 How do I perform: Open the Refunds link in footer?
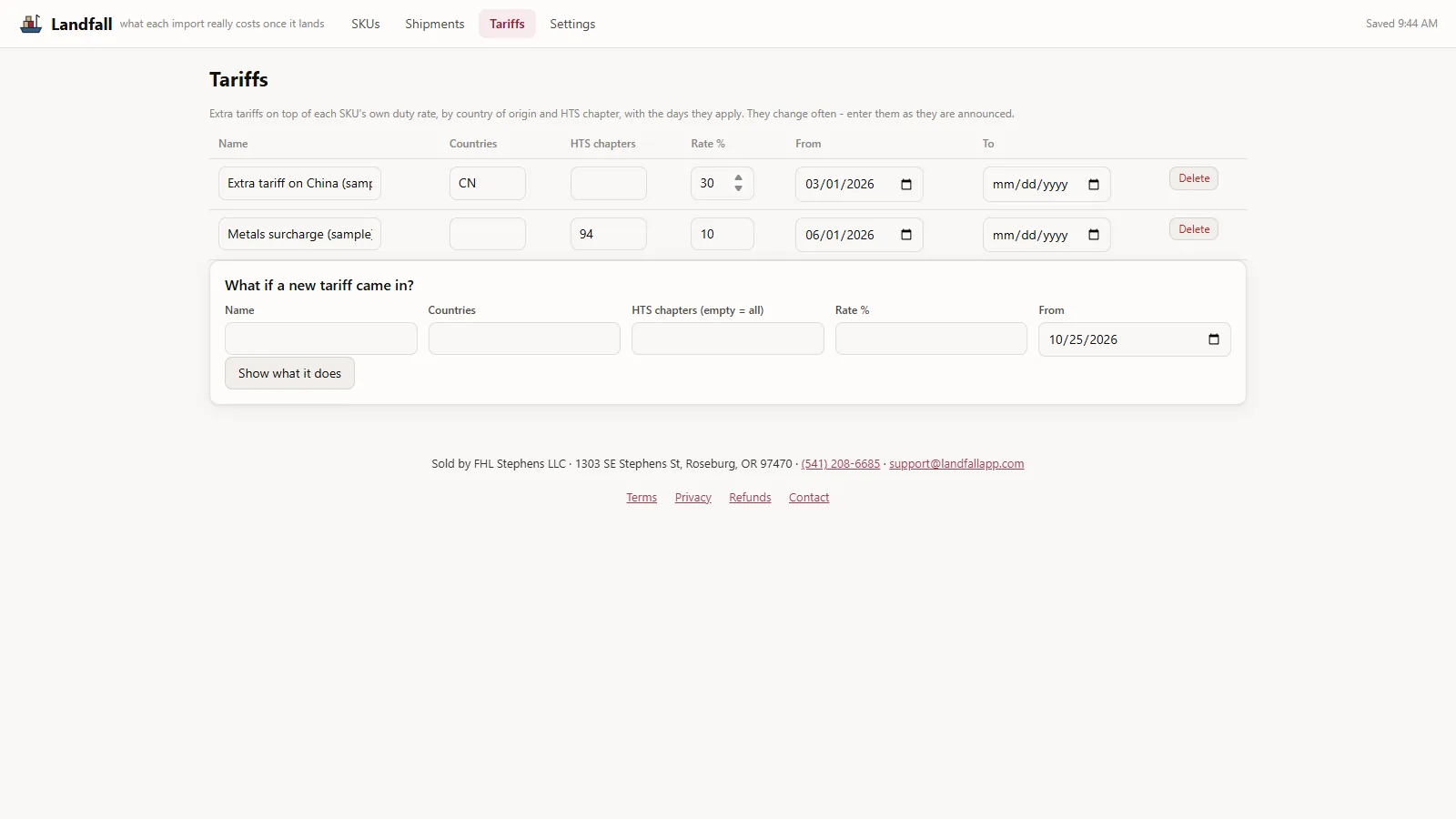(750, 497)
